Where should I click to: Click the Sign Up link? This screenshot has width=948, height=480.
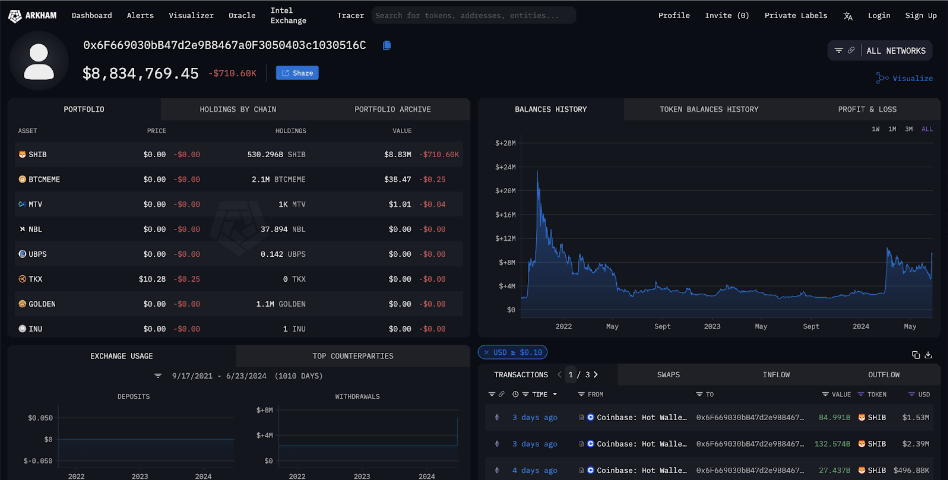(x=920, y=16)
